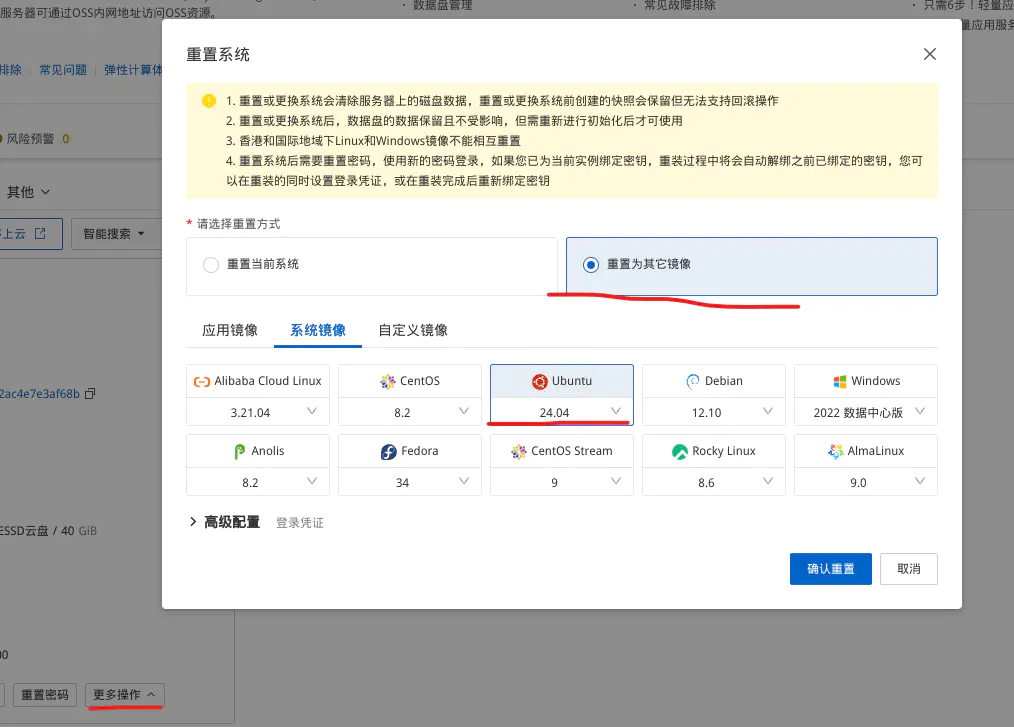Select the Ubuntu system image
Viewport: 1014px width, 727px height.
click(x=561, y=380)
